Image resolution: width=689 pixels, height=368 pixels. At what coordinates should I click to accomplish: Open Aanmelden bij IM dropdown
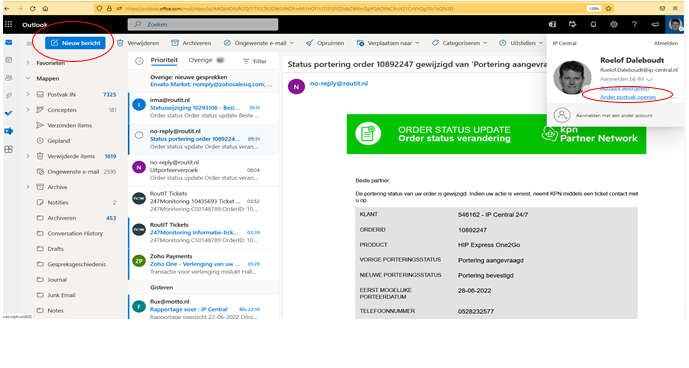(x=626, y=79)
